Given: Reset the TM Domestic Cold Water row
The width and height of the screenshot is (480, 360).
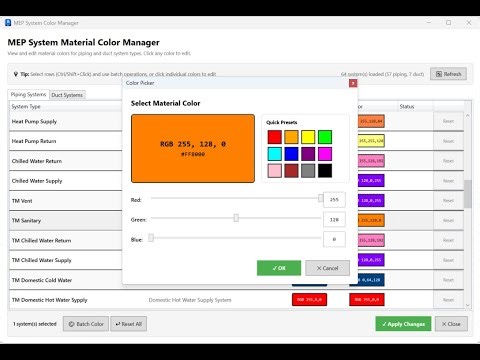Looking at the screenshot, I should (448, 280).
